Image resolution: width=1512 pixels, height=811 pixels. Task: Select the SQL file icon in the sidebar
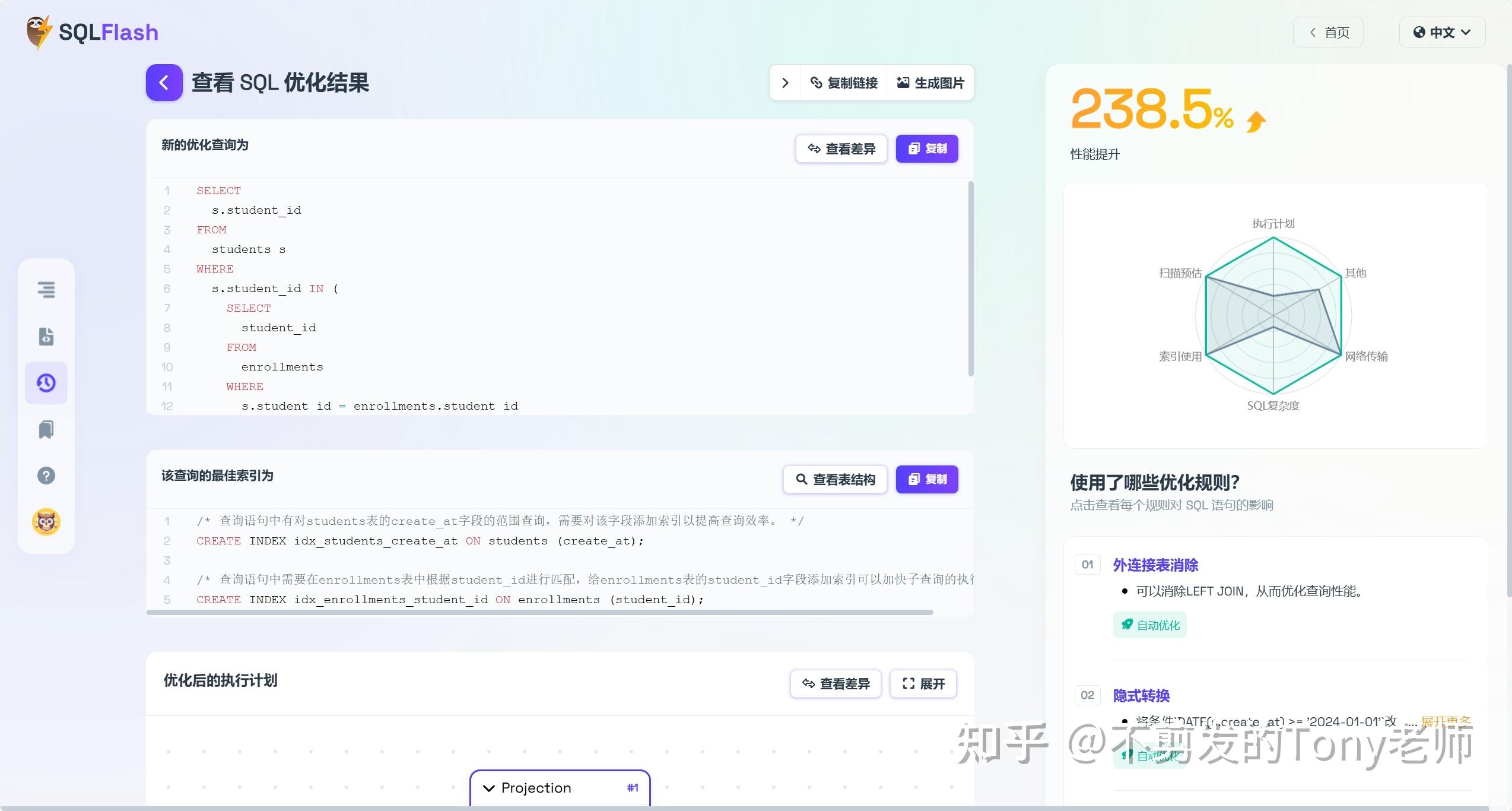click(x=46, y=336)
